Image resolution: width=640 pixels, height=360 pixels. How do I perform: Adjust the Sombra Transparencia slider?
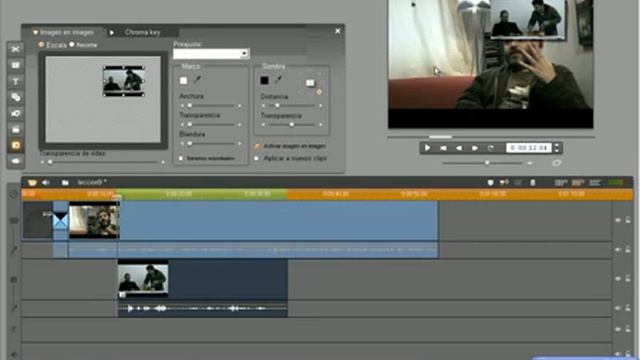pos(292,124)
